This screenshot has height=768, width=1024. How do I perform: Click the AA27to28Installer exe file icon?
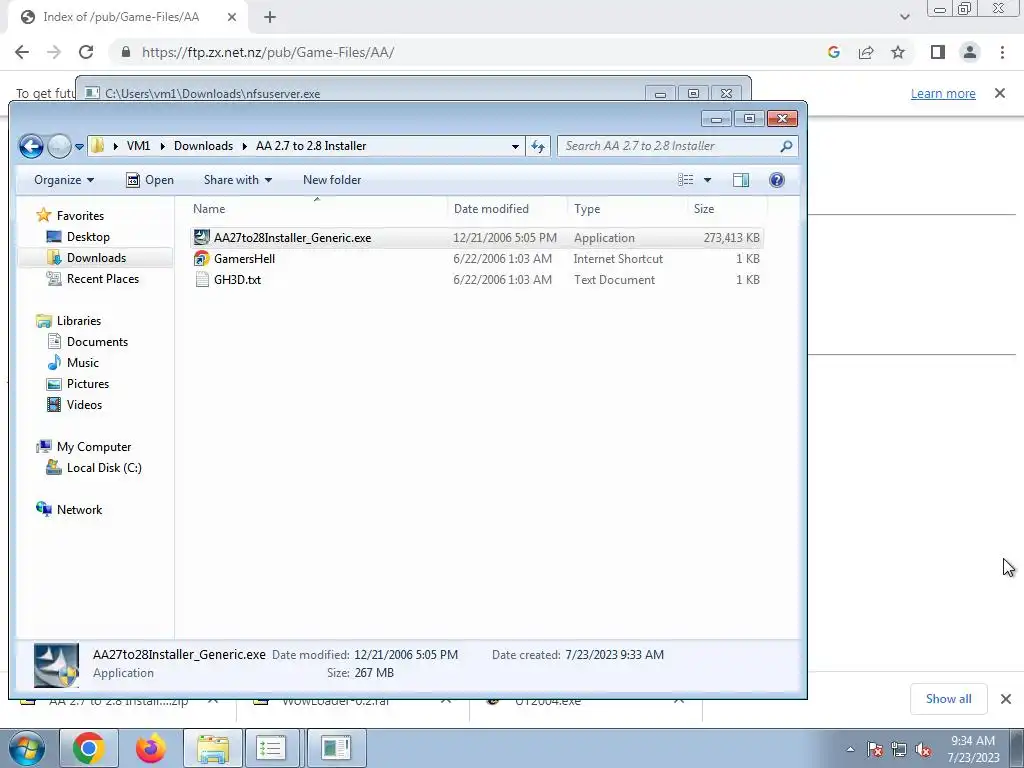(202, 238)
